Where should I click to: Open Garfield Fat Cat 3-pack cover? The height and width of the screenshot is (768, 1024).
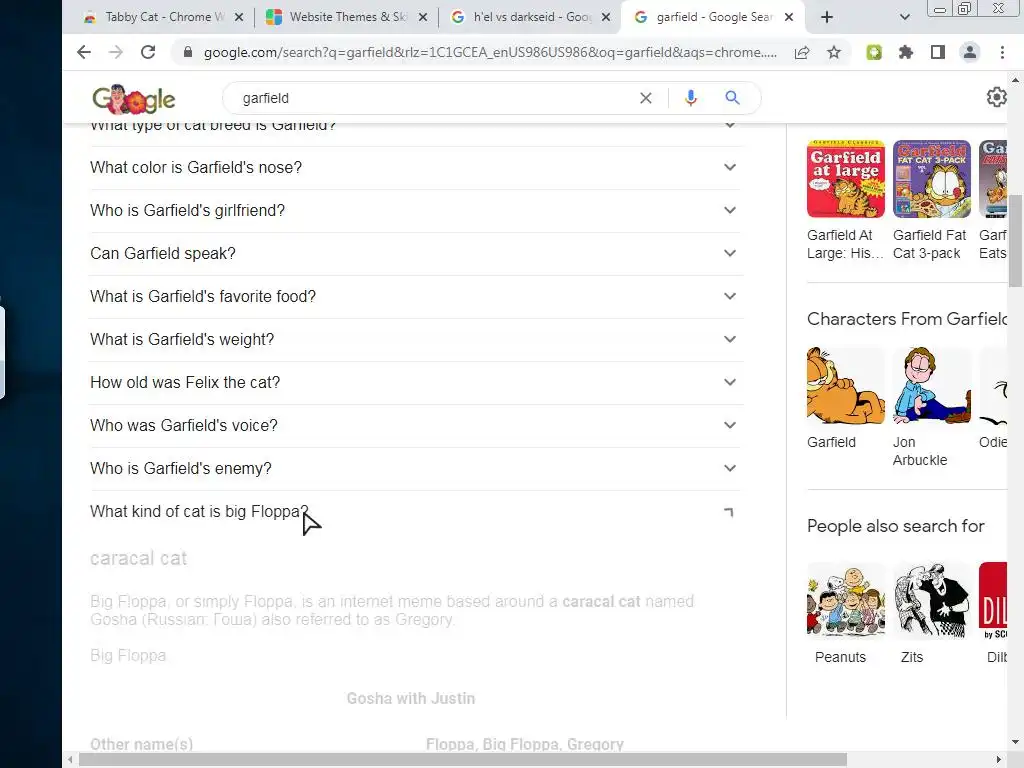(932, 179)
